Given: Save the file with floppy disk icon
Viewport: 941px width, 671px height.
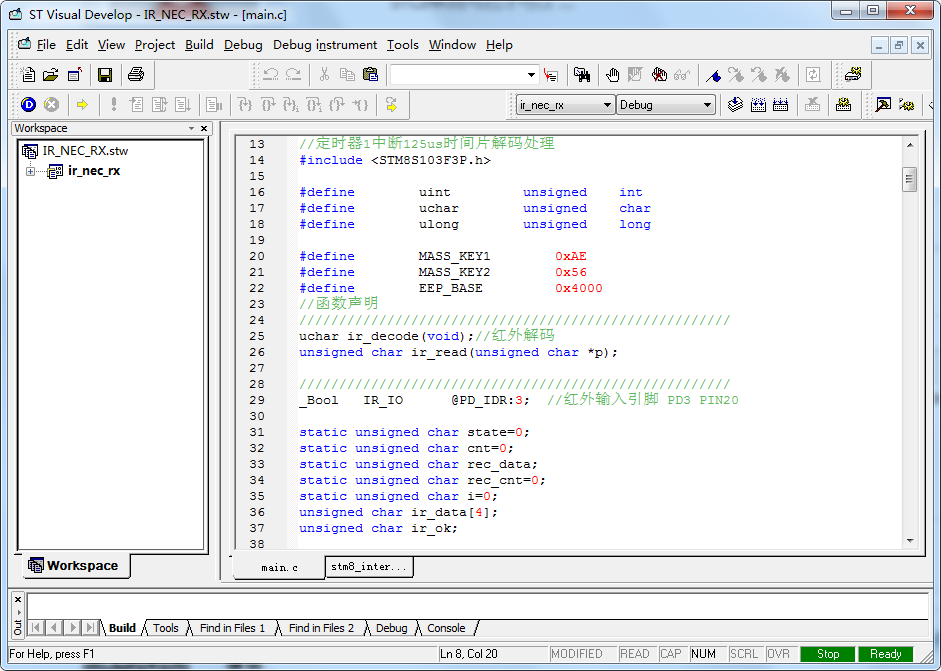Looking at the screenshot, I should point(105,74).
